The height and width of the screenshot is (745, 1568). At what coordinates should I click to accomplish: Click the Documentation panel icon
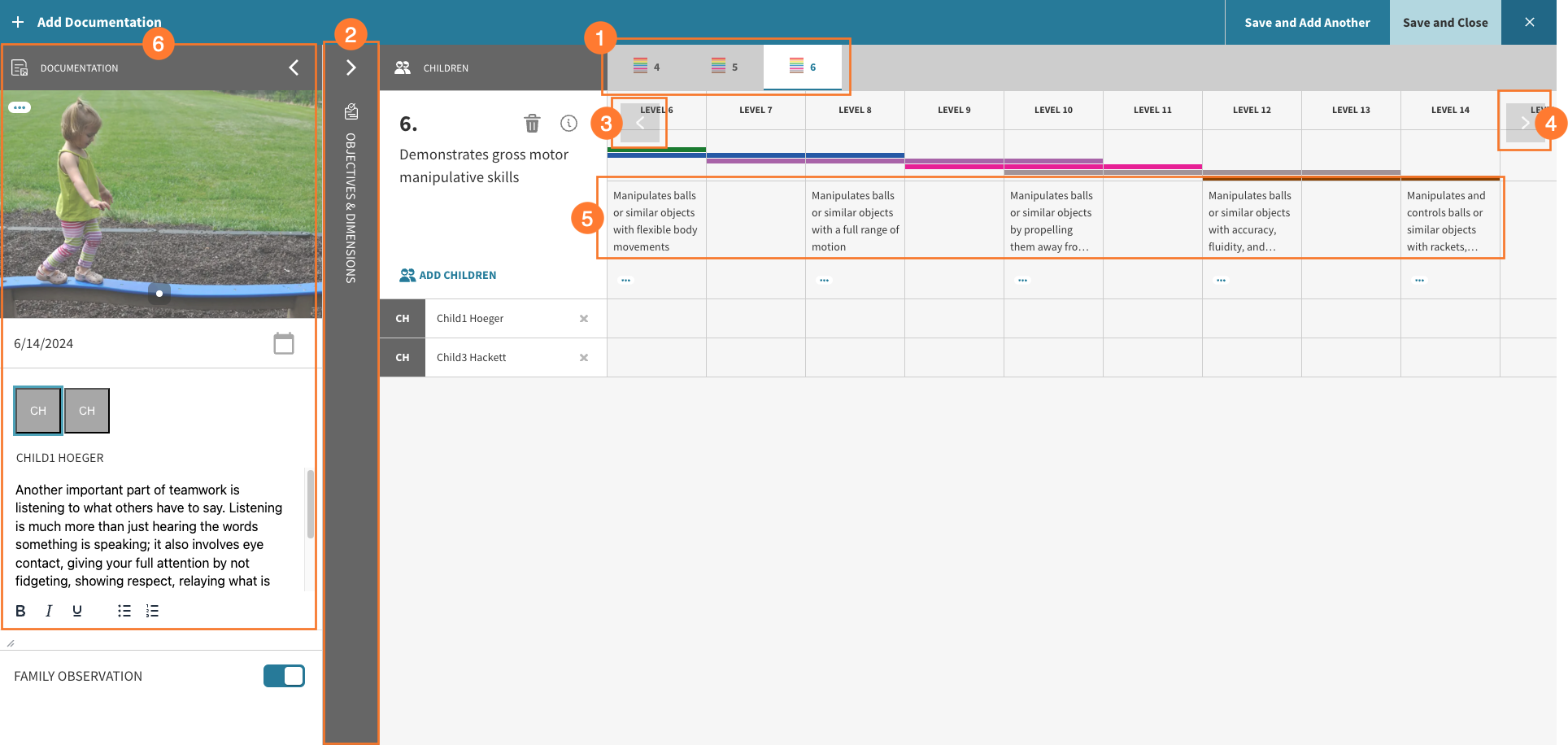coord(20,68)
